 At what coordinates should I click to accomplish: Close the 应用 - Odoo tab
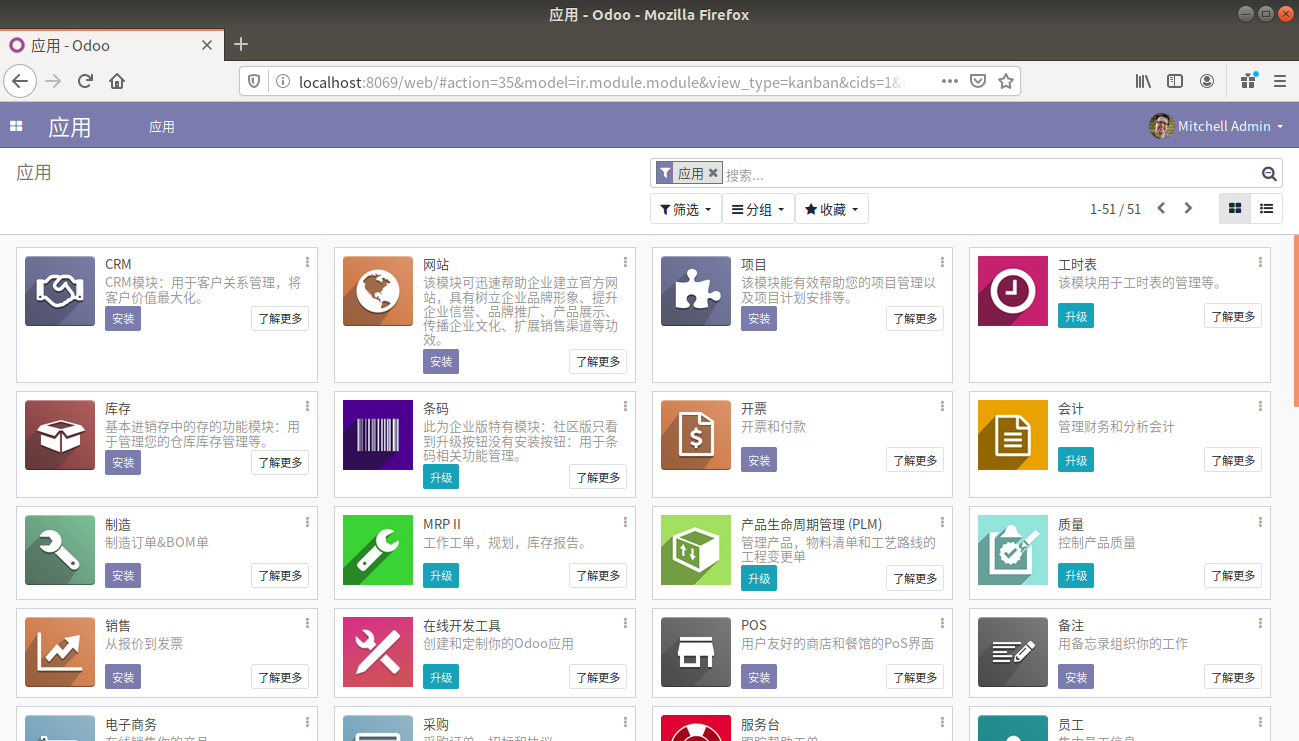click(x=208, y=45)
